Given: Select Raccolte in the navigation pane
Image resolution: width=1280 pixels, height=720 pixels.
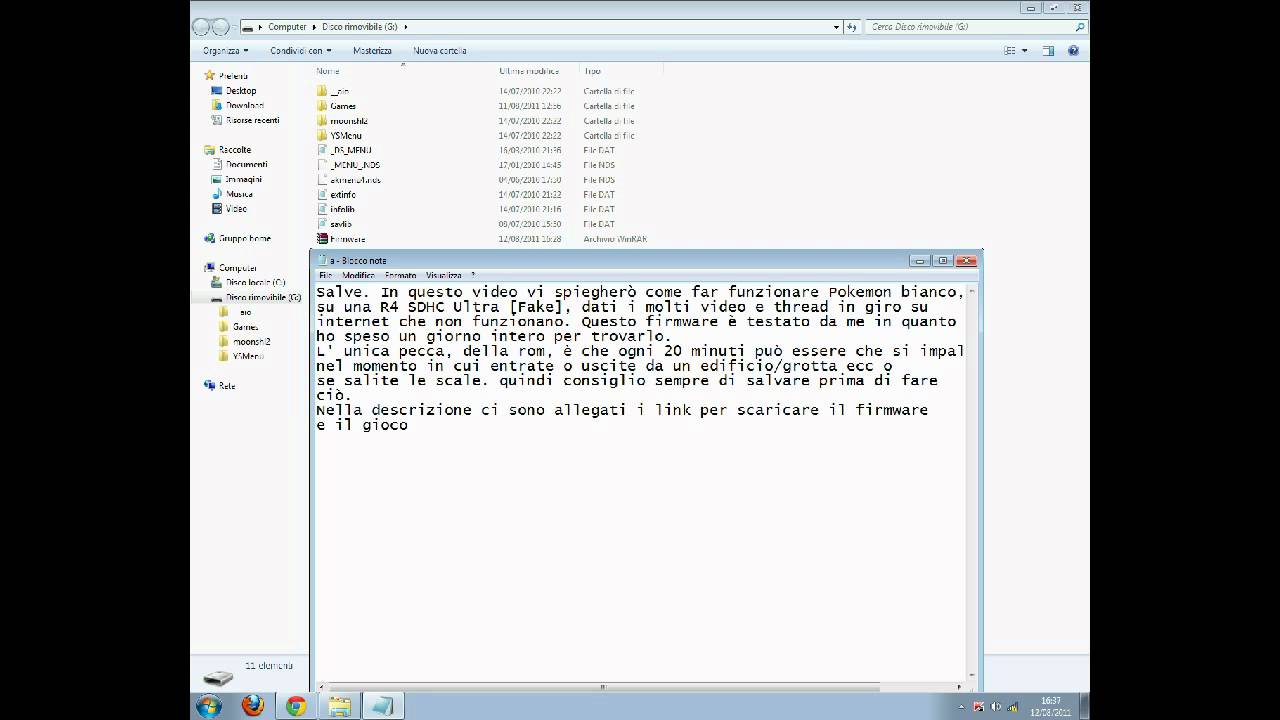Looking at the screenshot, I should (x=235, y=150).
